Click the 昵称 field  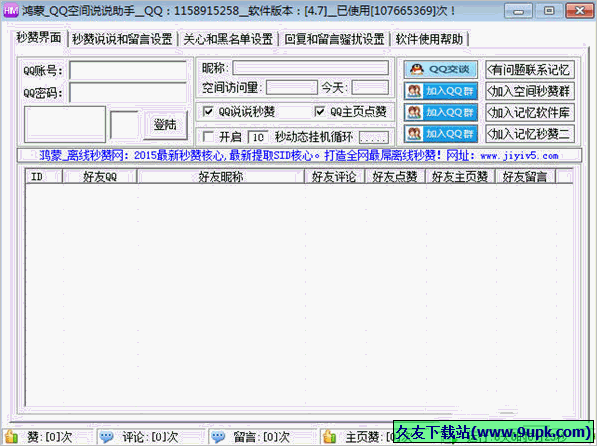pos(311,68)
